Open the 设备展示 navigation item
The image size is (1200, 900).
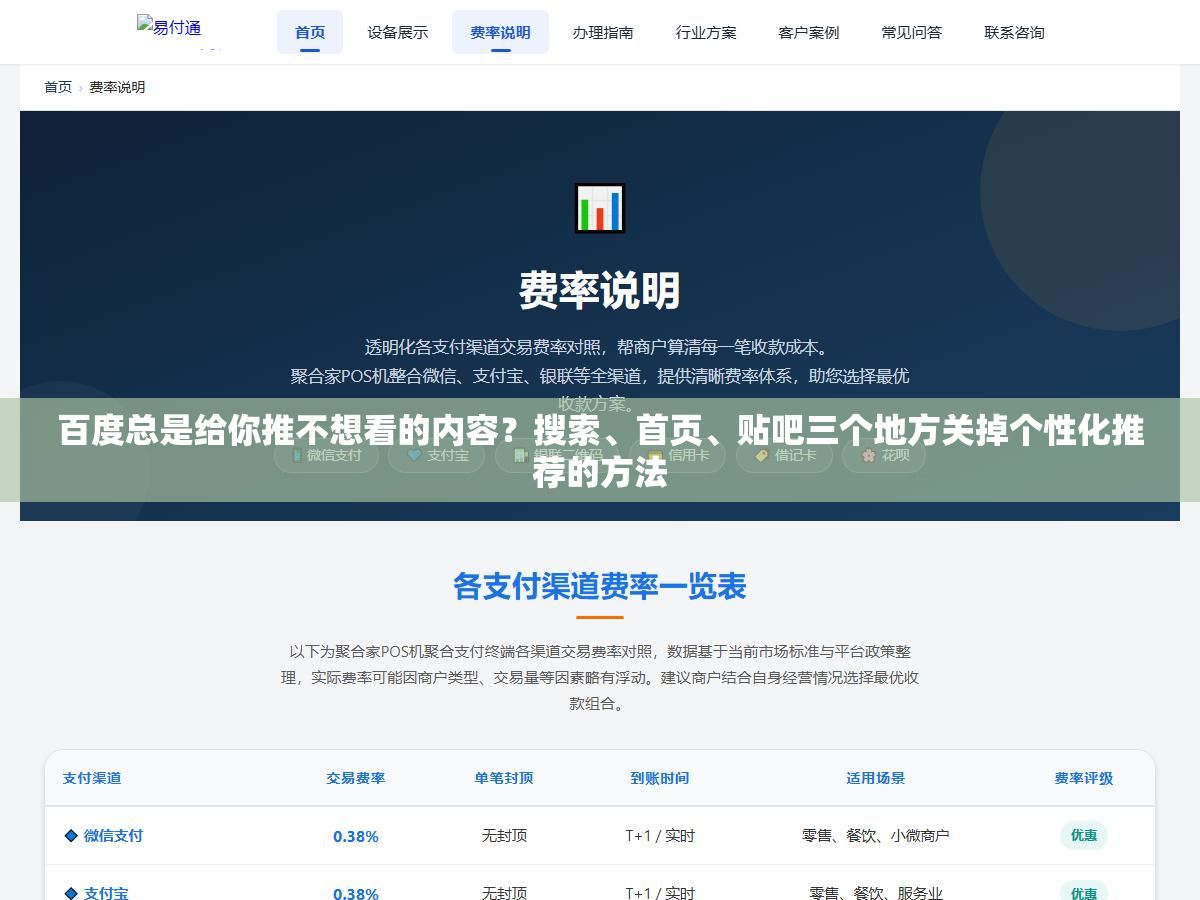click(397, 32)
